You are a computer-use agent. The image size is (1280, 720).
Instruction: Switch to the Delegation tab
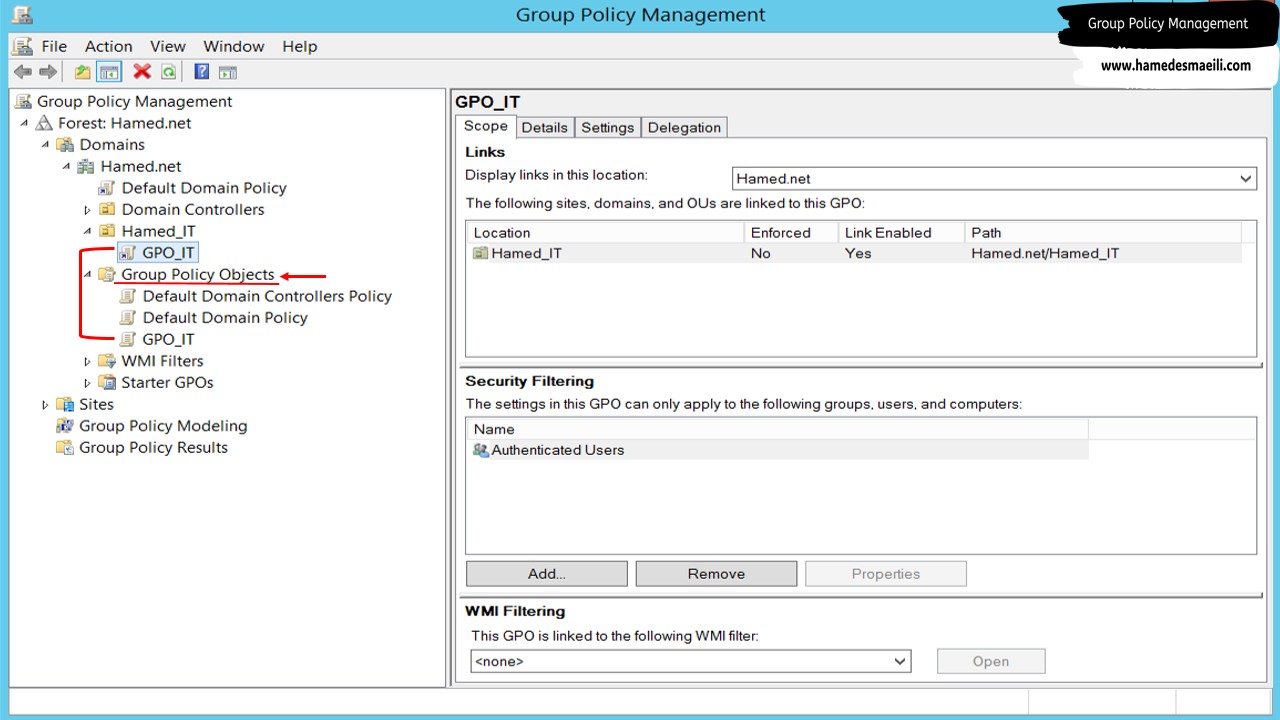point(684,128)
